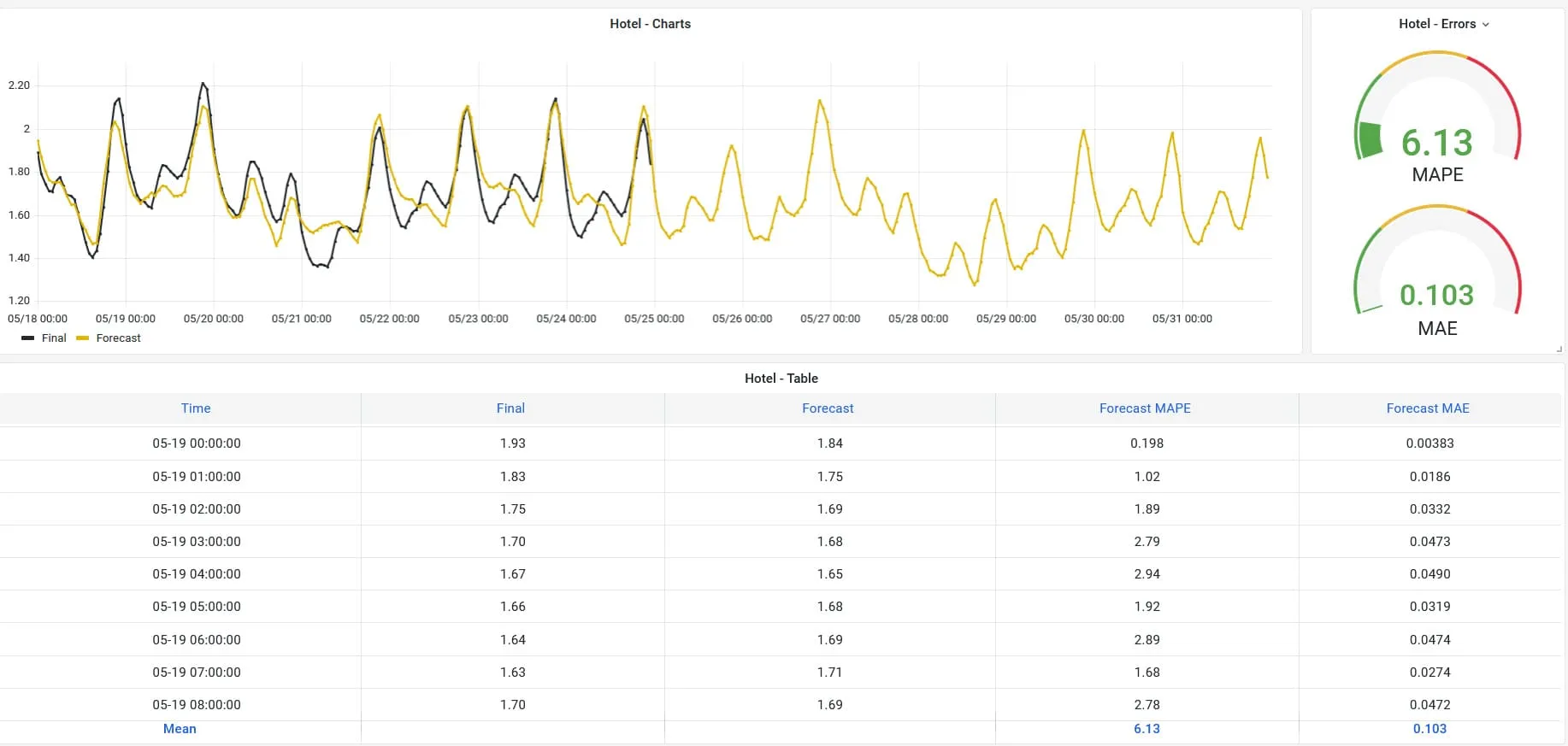Click the Mean footer label
1568x746 pixels.
click(180, 729)
